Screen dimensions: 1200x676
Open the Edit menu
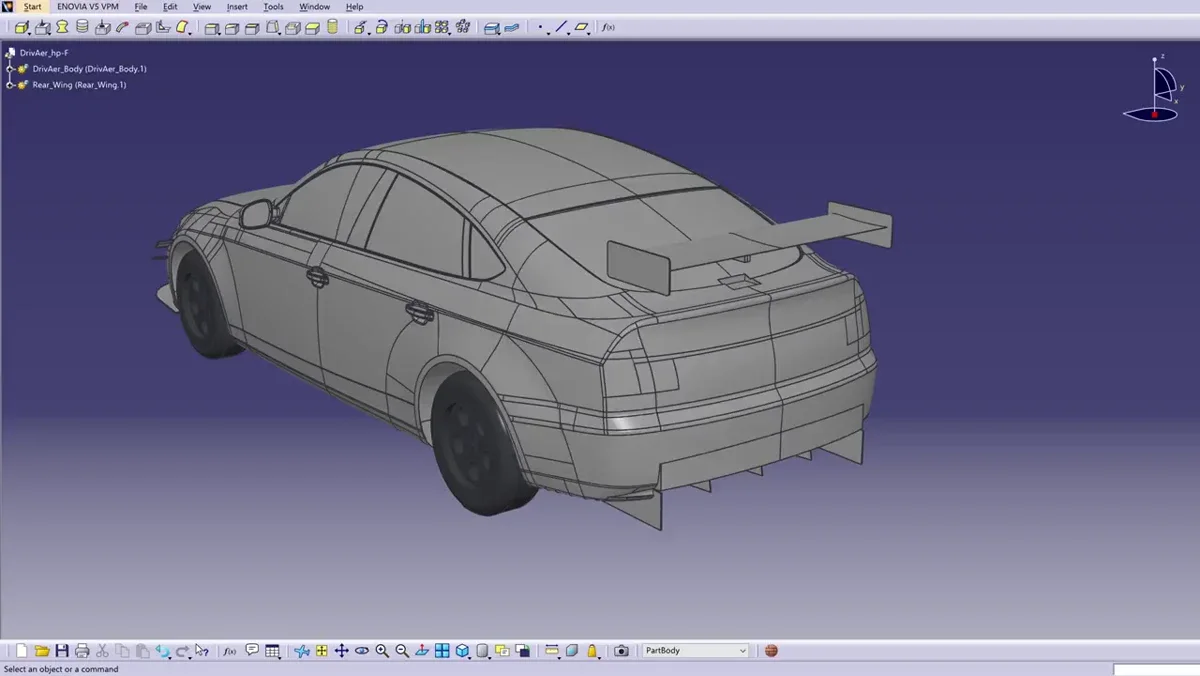click(170, 7)
